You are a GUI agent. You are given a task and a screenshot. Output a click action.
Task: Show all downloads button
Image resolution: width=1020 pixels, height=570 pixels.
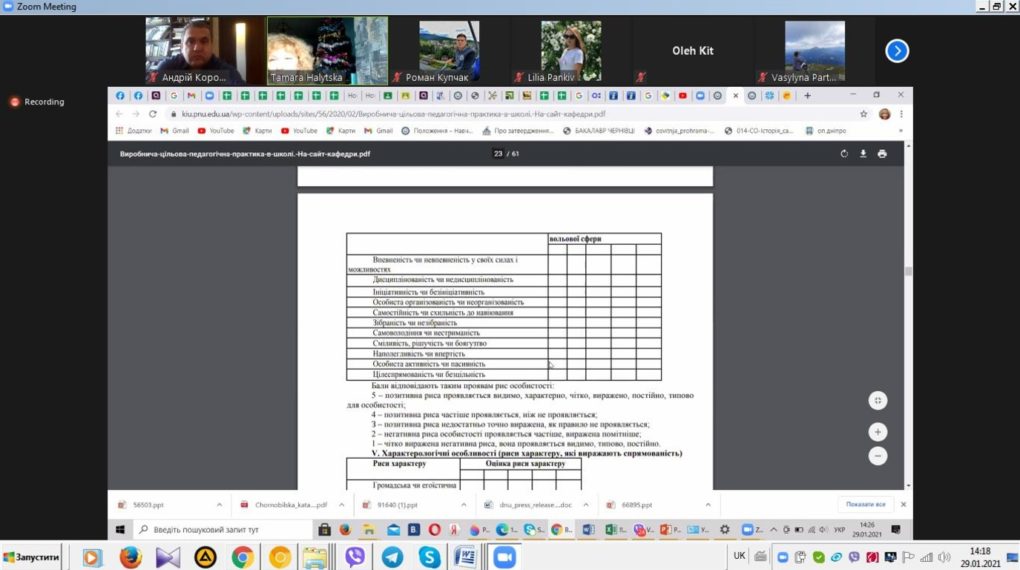(x=865, y=504)
